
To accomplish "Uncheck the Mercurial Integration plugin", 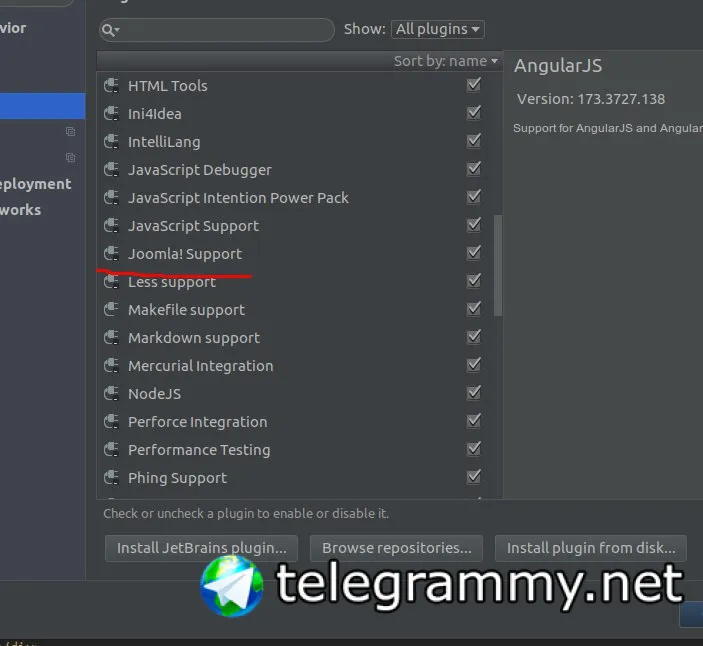I will coord(473,365).
